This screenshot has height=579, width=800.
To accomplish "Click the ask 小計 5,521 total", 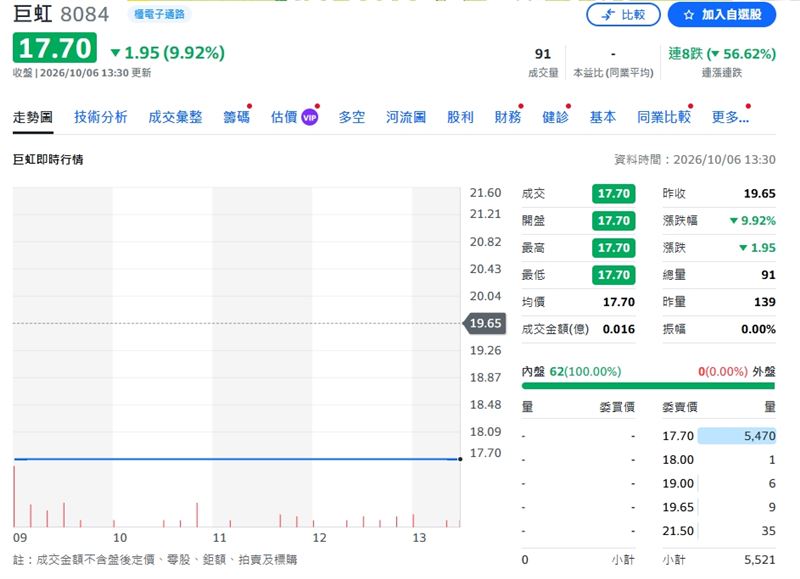I will point(760,560).
